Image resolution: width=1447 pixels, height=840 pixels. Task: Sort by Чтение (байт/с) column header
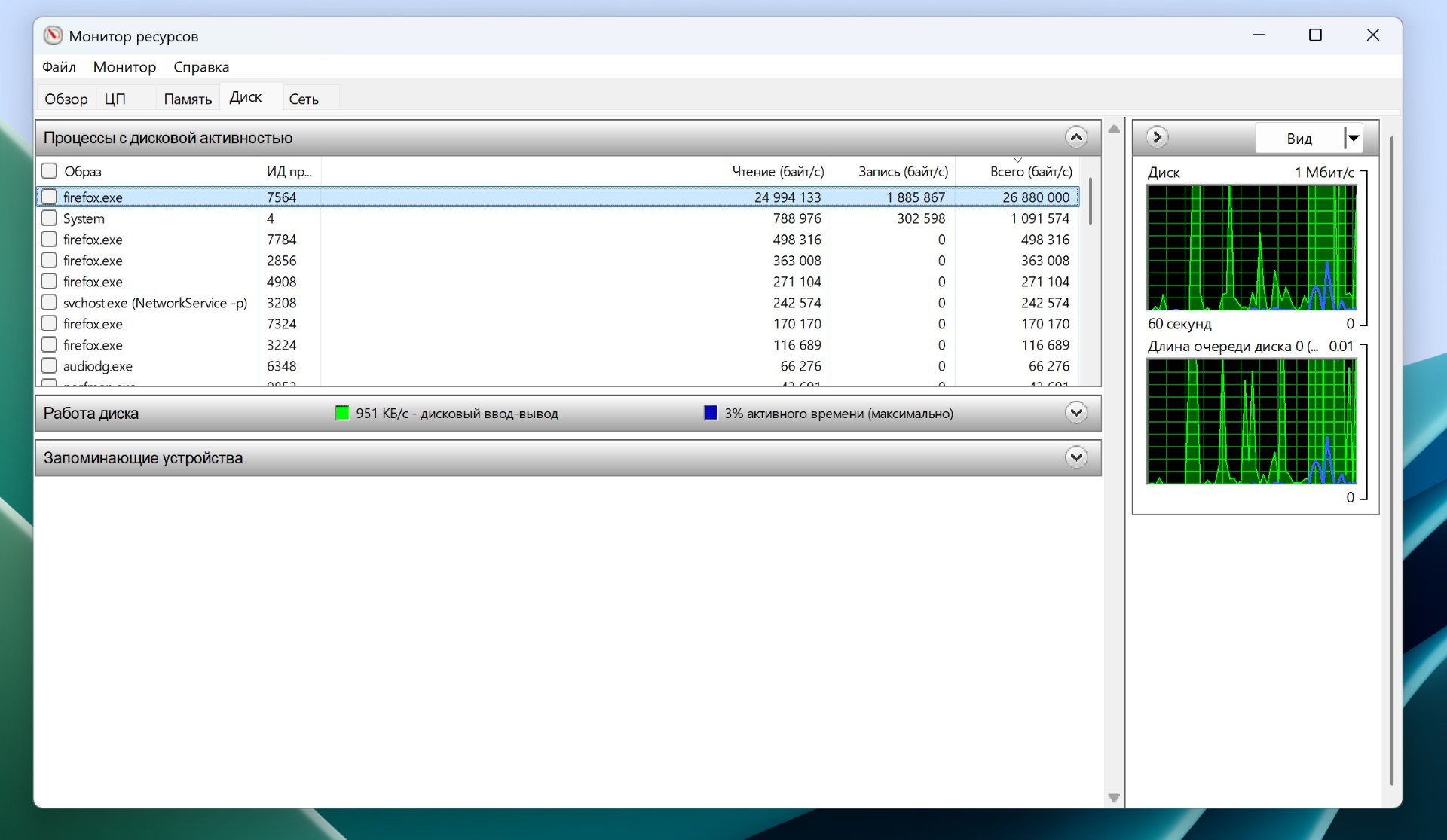click(778, 172)
